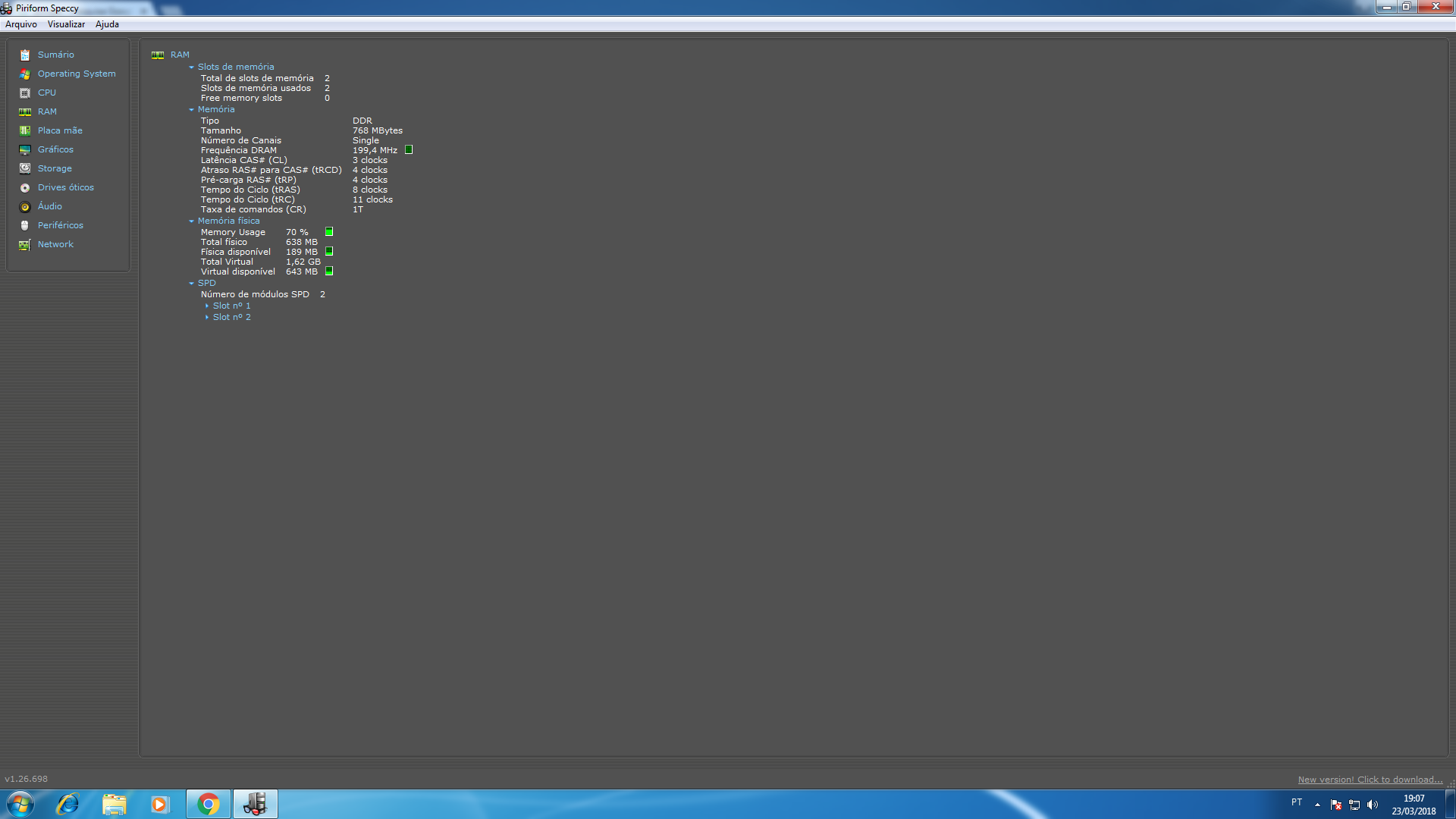The height and width of the screenshot is (819, 1456).
Task: Click the green Memory Usage indicator
Action: [x=329, y=232]
